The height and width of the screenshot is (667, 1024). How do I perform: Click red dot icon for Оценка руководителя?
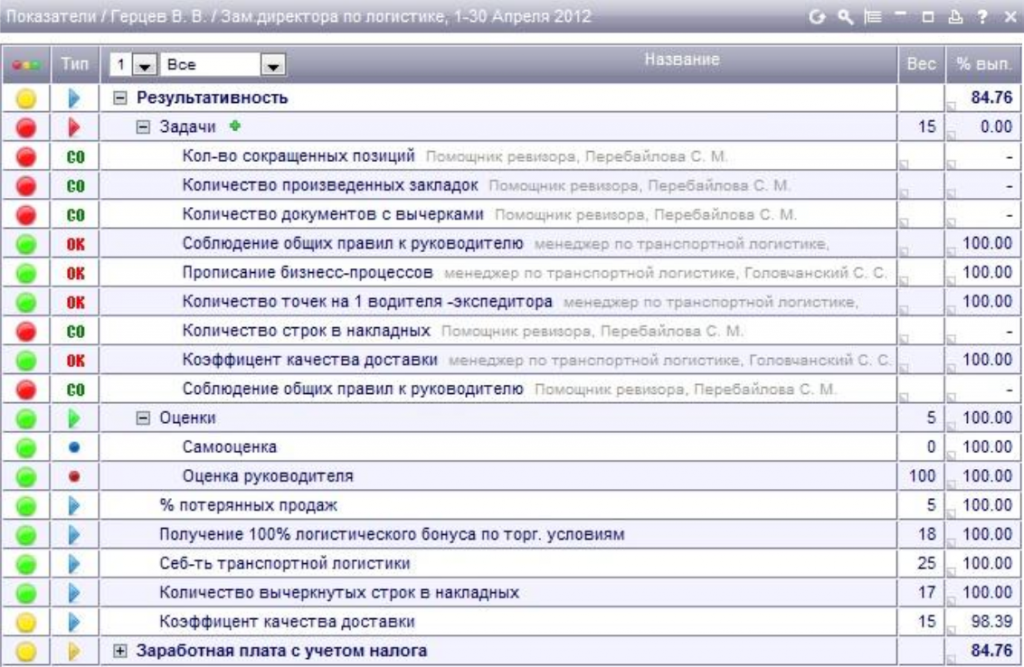click(x=74, y=476)
